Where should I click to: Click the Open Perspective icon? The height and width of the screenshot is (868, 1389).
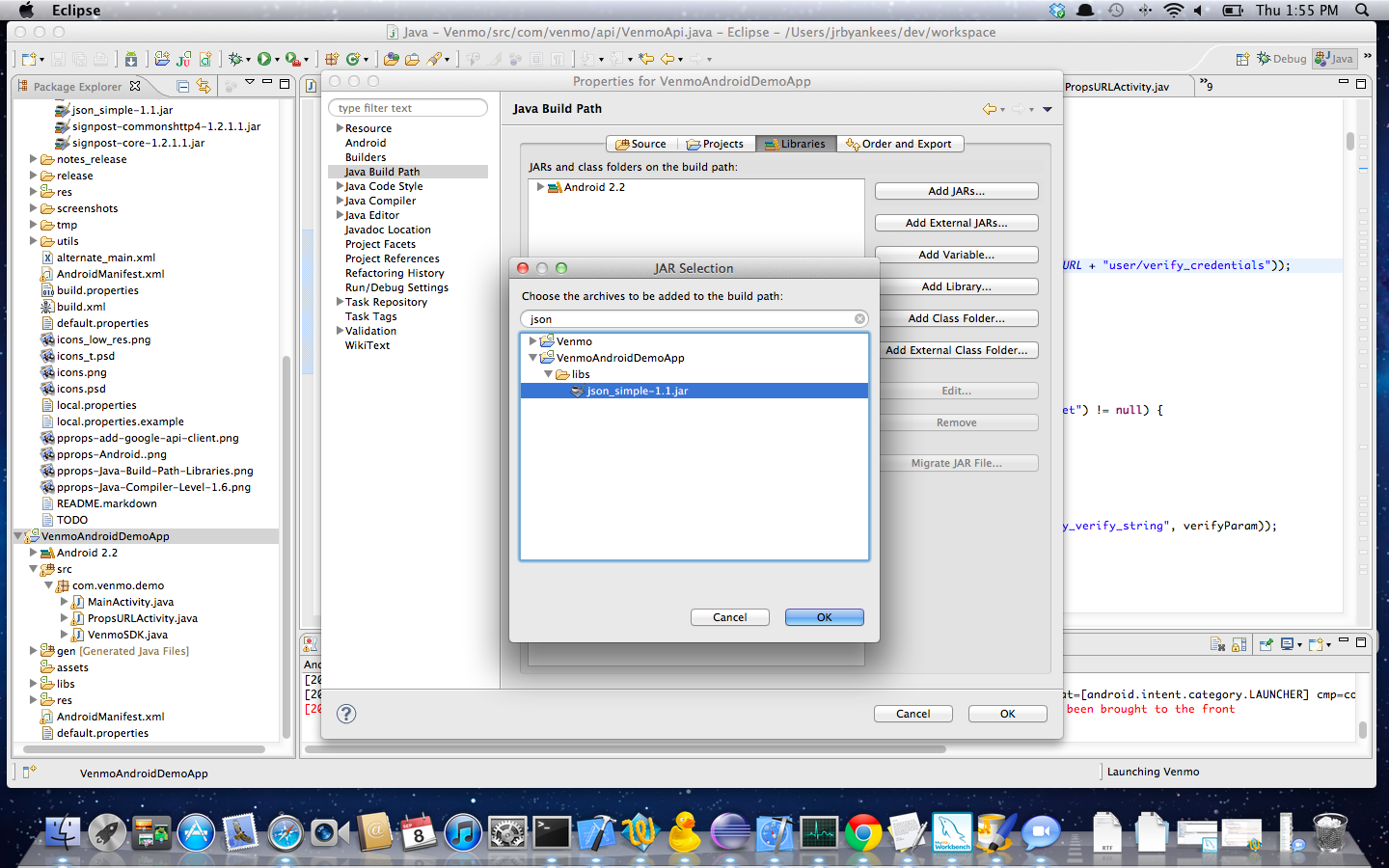point(1242,59)
